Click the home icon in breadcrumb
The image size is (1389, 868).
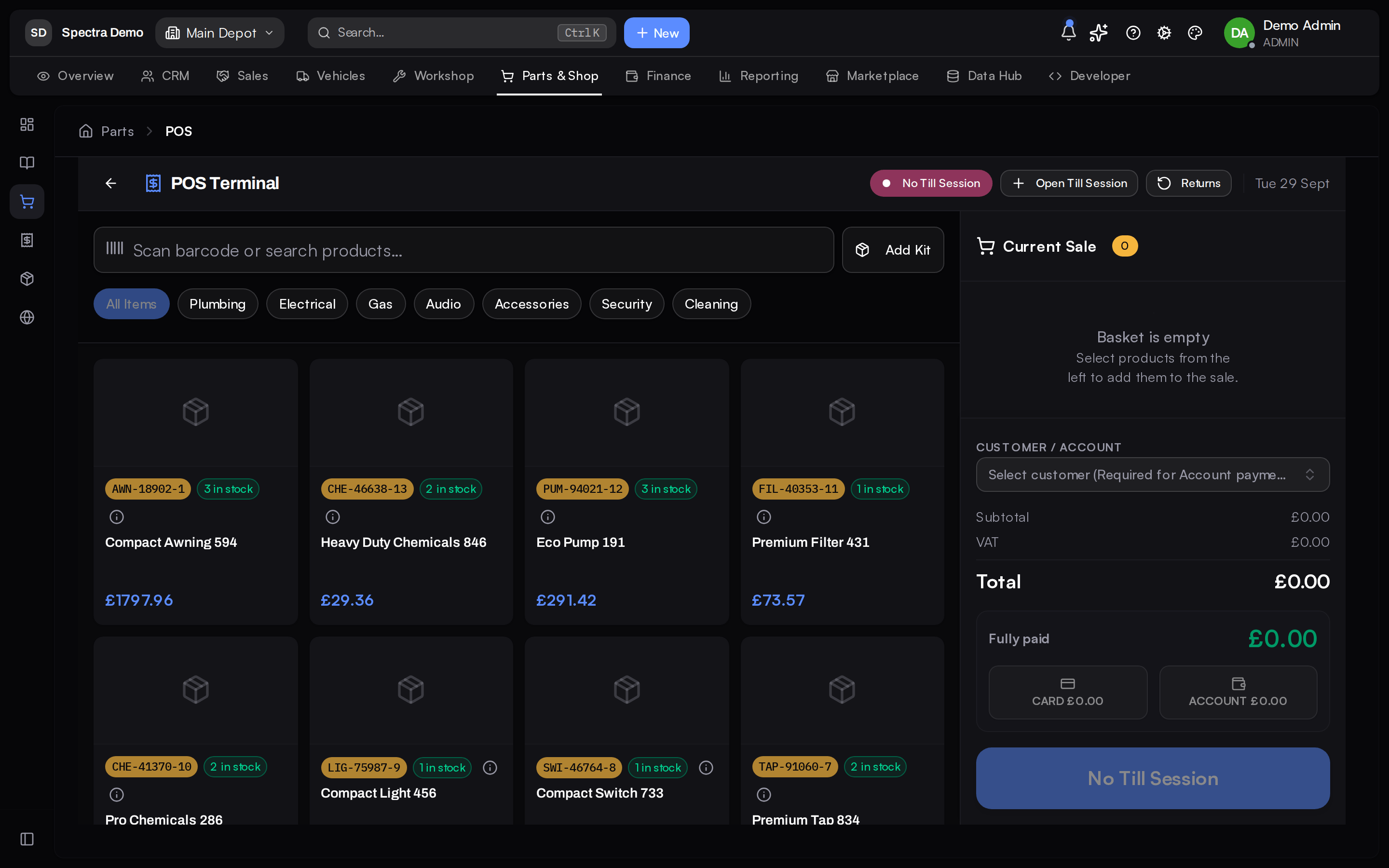point(85,132)
